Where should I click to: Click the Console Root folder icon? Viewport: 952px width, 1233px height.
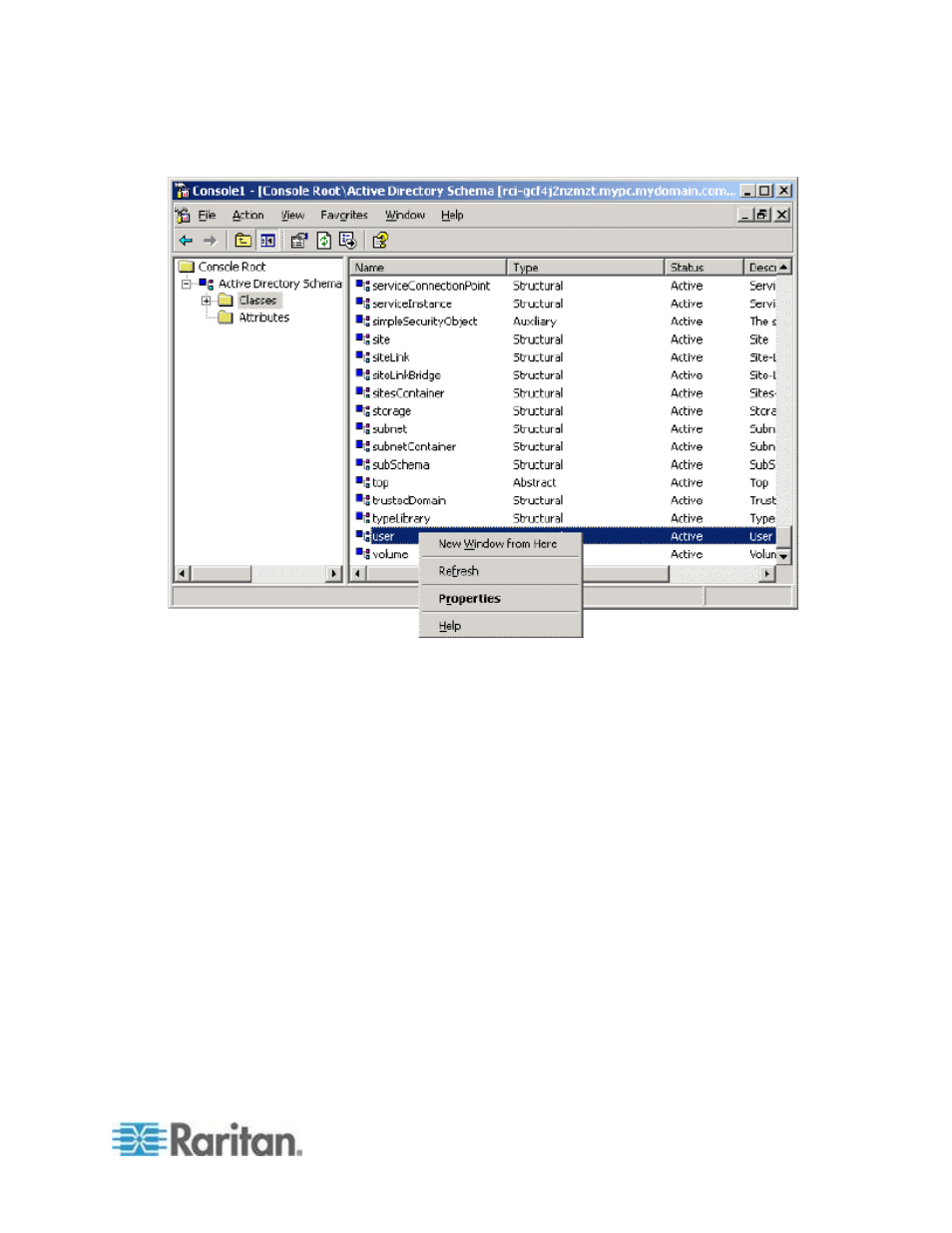click(186, 267)
